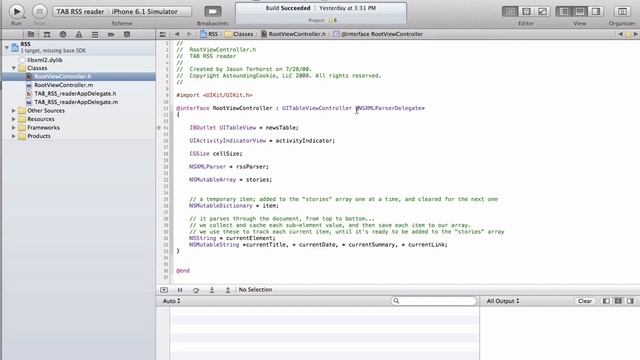Click NSXMLParserDelegate in the code
Viewport: 640px width, 360px height.
[x=390, y=108]
